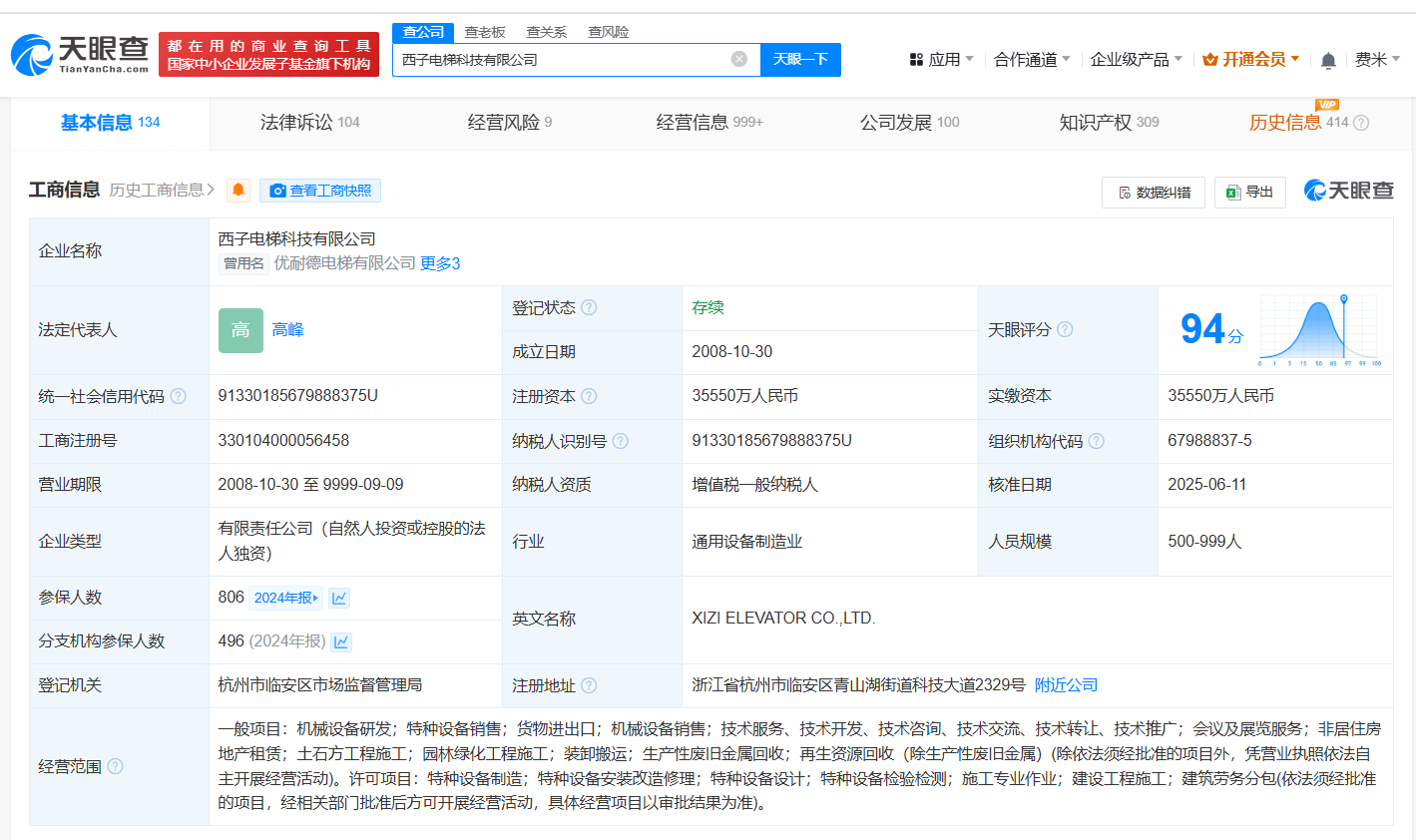This screenshot has width=1416, height=840.
Task: Clear the search box with X icon
Action: (739, 59)
